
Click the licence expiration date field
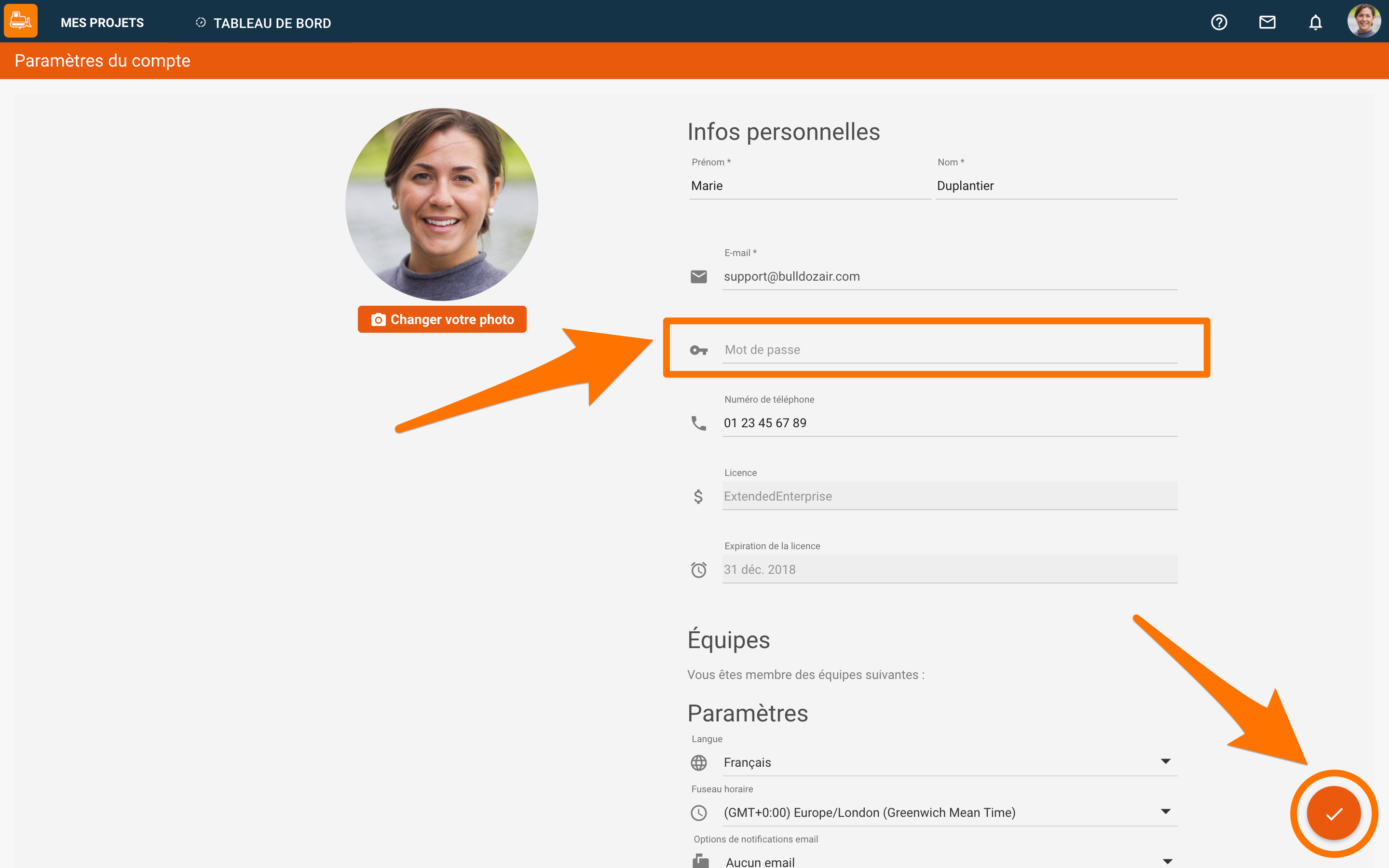coord(949,570)
